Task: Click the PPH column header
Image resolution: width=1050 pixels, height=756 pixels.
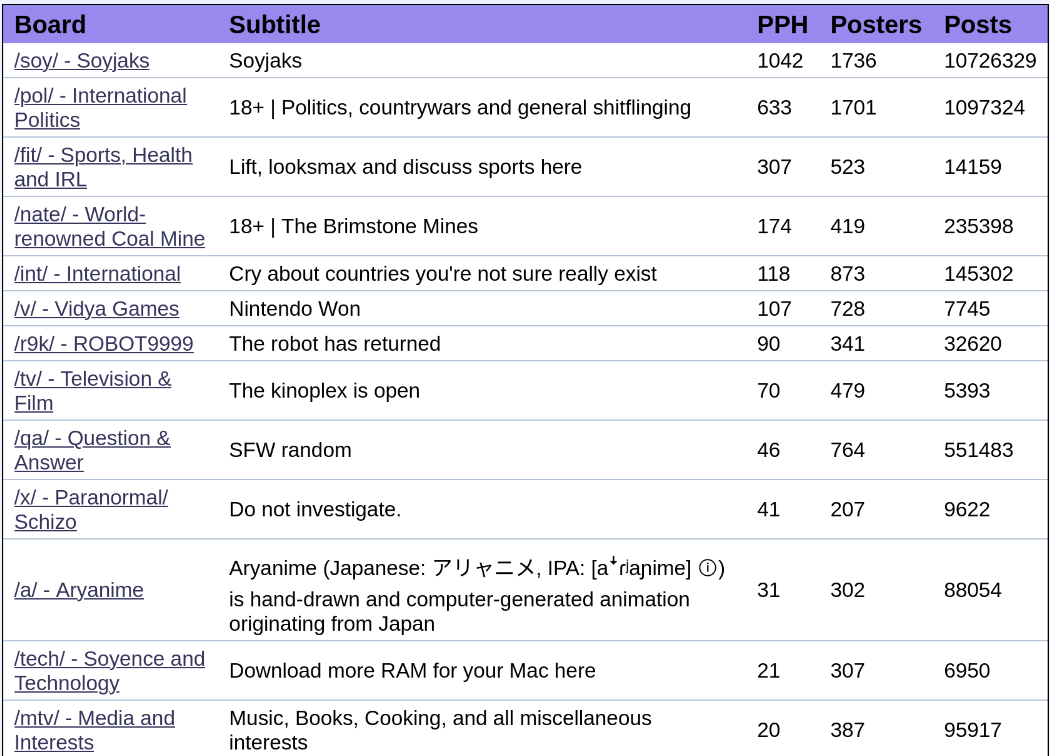Action: click(x=782, y=25)
